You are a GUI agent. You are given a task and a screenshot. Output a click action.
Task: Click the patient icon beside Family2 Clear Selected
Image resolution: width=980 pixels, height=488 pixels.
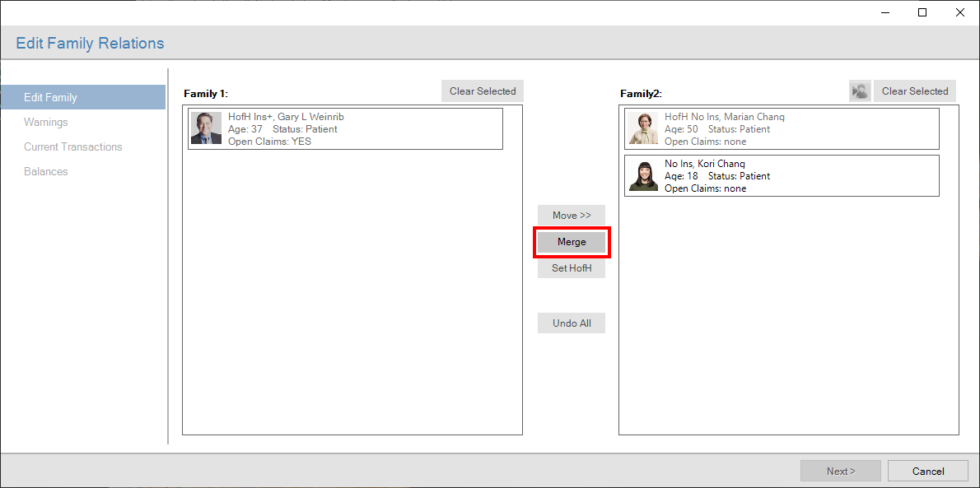pos(859,91)
